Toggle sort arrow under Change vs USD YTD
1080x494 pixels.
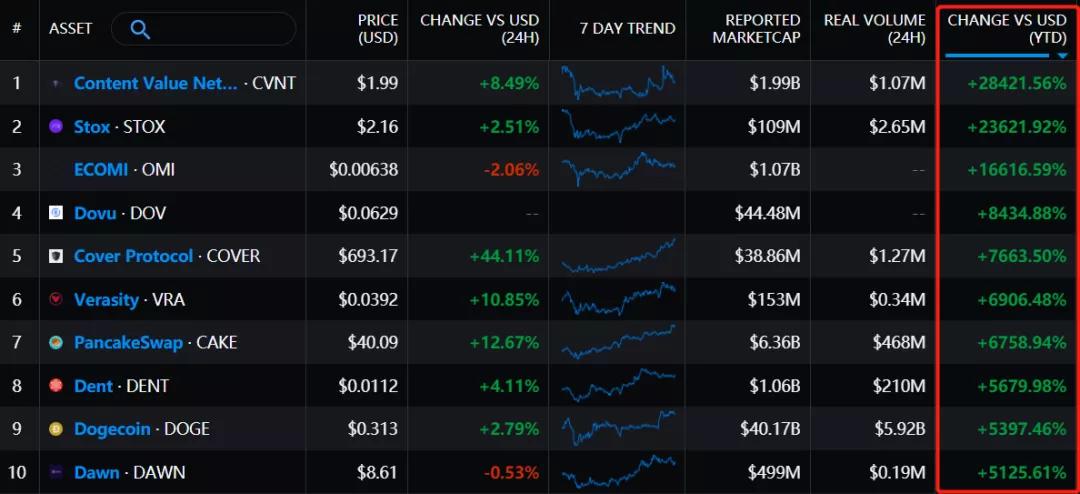tap(1062, 56)
